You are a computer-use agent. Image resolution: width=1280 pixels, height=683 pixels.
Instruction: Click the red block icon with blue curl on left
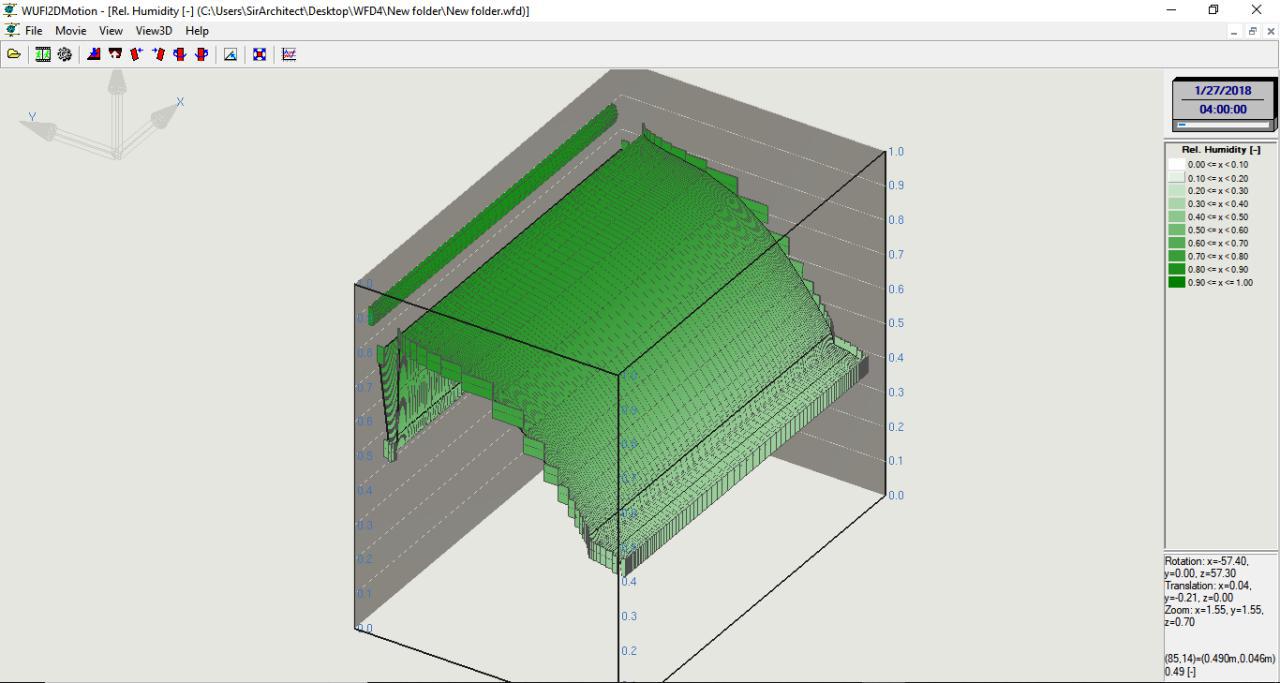tap(180, 55)
